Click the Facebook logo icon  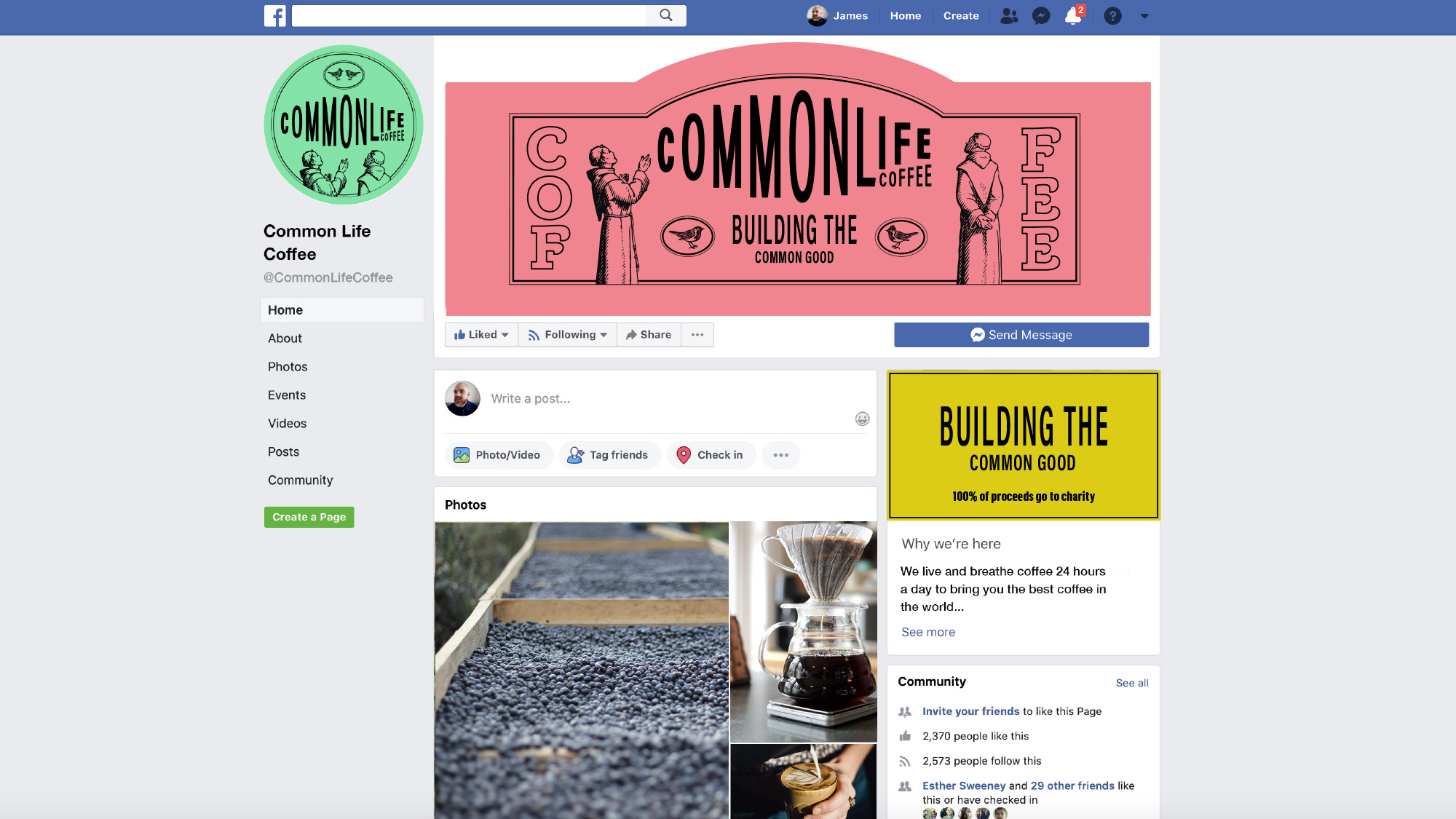tap(274, 15)
